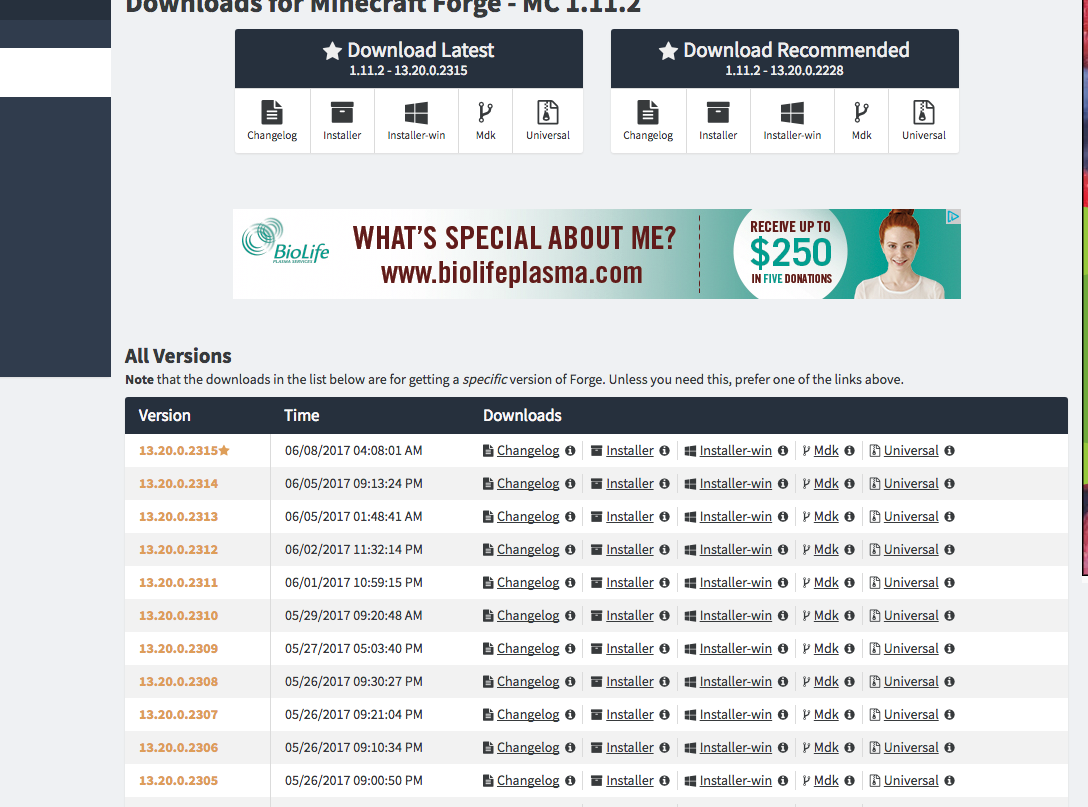
Task: Open Changelog under Download Latest
Action: [272, 121]
